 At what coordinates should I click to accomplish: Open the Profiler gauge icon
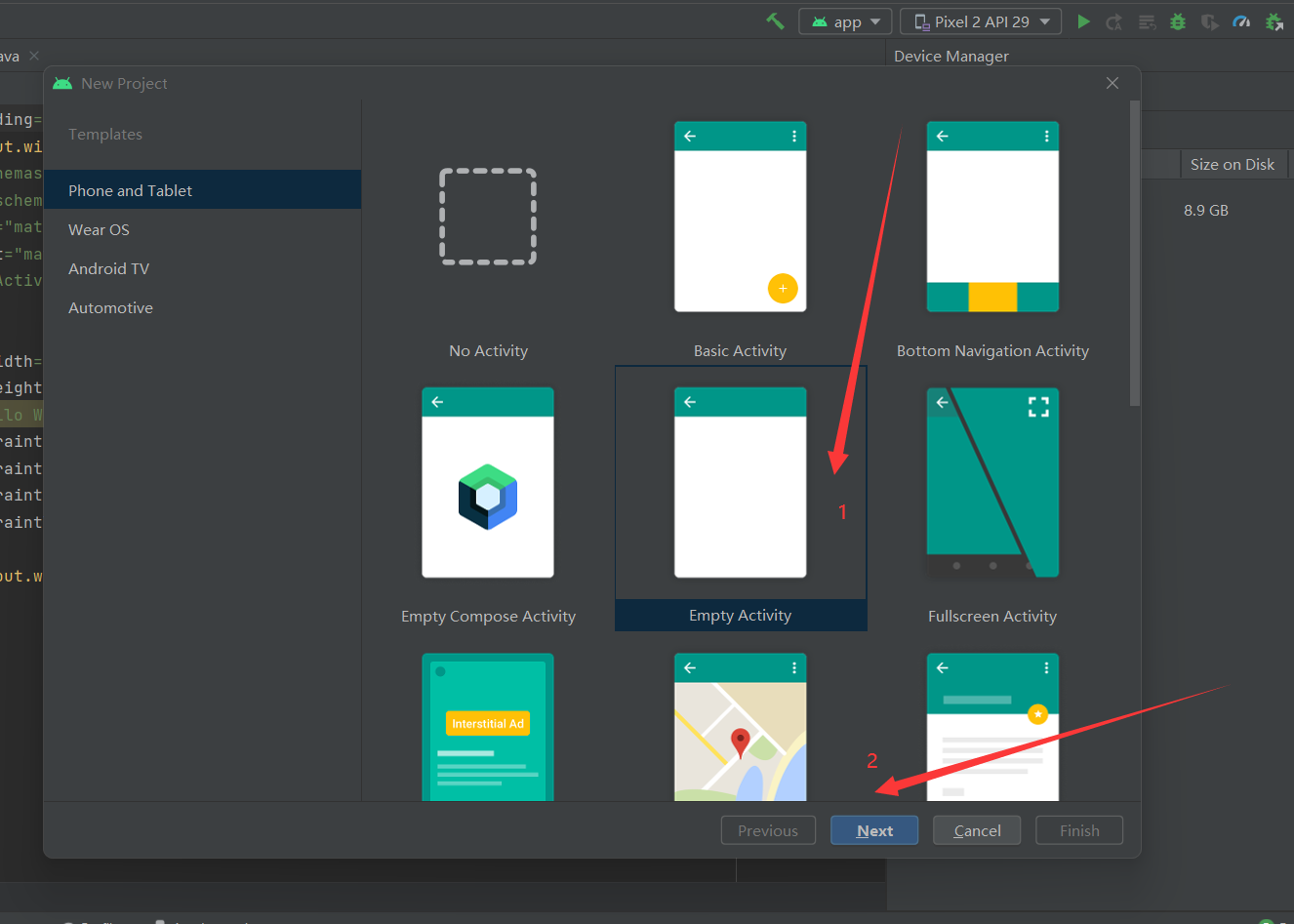click(1240, 20)
